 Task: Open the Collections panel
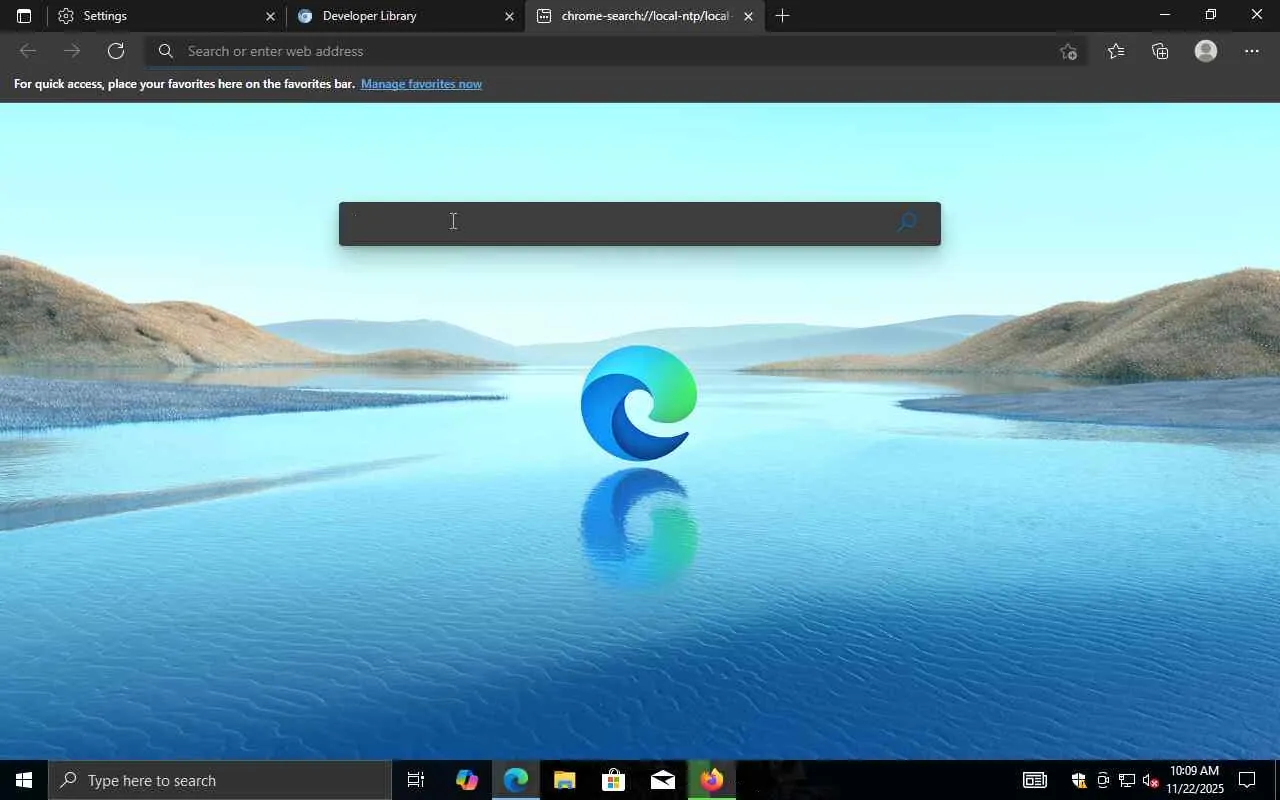pyautogui.click(x=1160, y=51)
